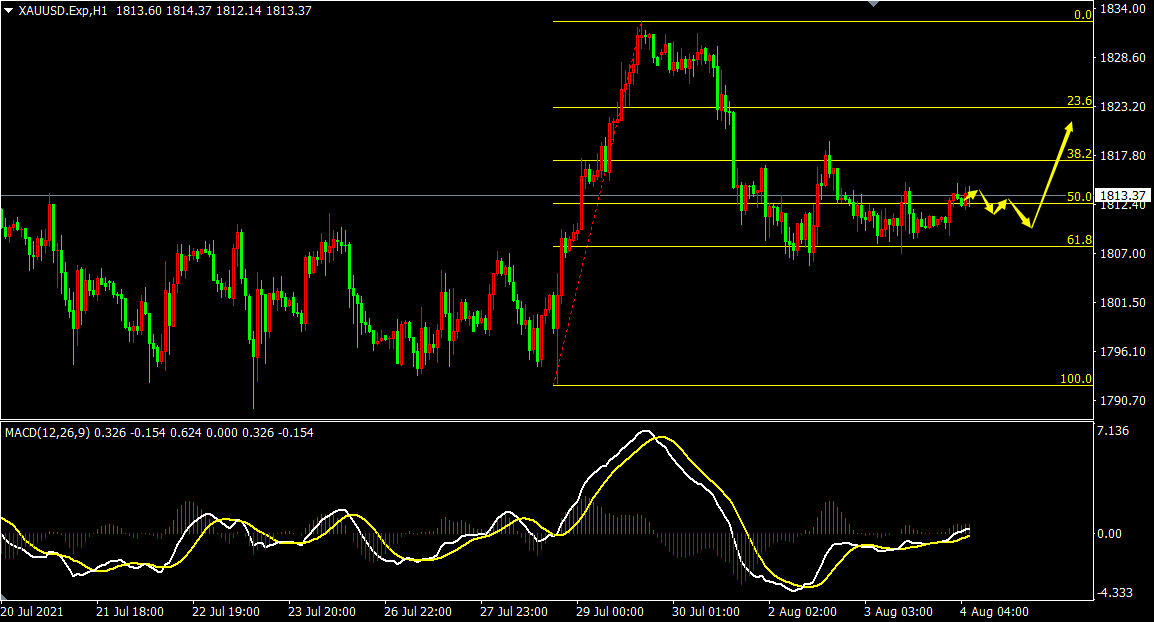Expand the triangle next to XAUUSD.Exp,H1 title
The height and width of the screenshot is (622, 1154).
(x=9, y=11)
